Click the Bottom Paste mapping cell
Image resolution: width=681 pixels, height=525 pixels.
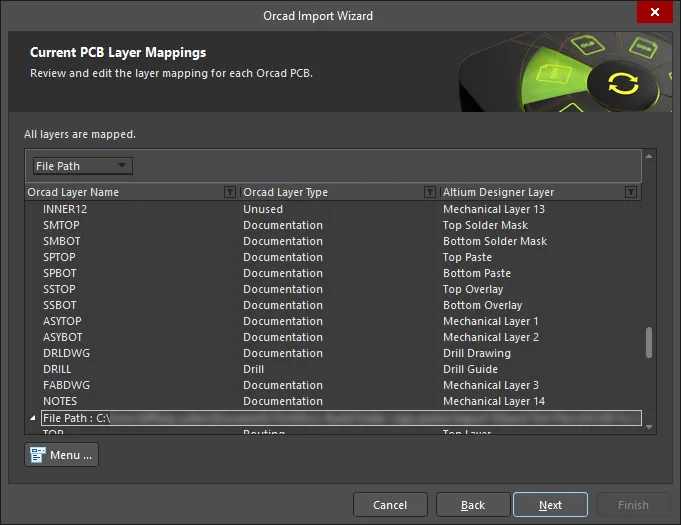click(477, 273)
